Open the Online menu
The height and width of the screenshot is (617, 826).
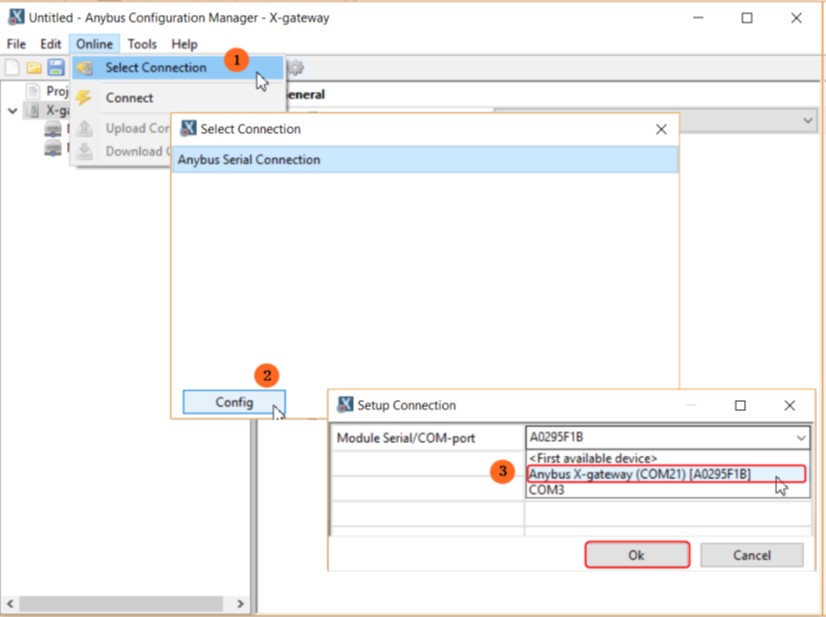coord(94,44)
